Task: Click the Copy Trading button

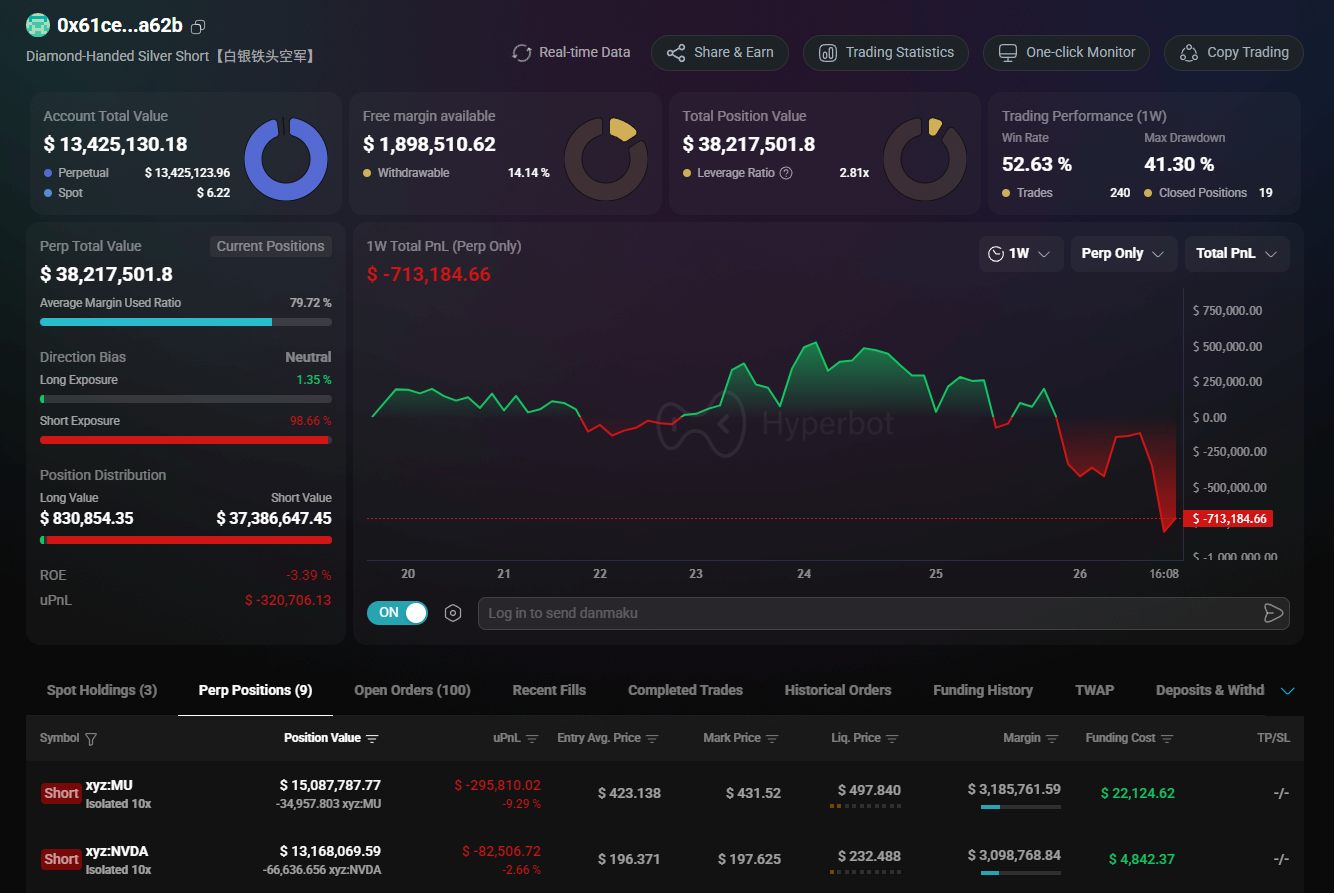Action: point(1233,53)
